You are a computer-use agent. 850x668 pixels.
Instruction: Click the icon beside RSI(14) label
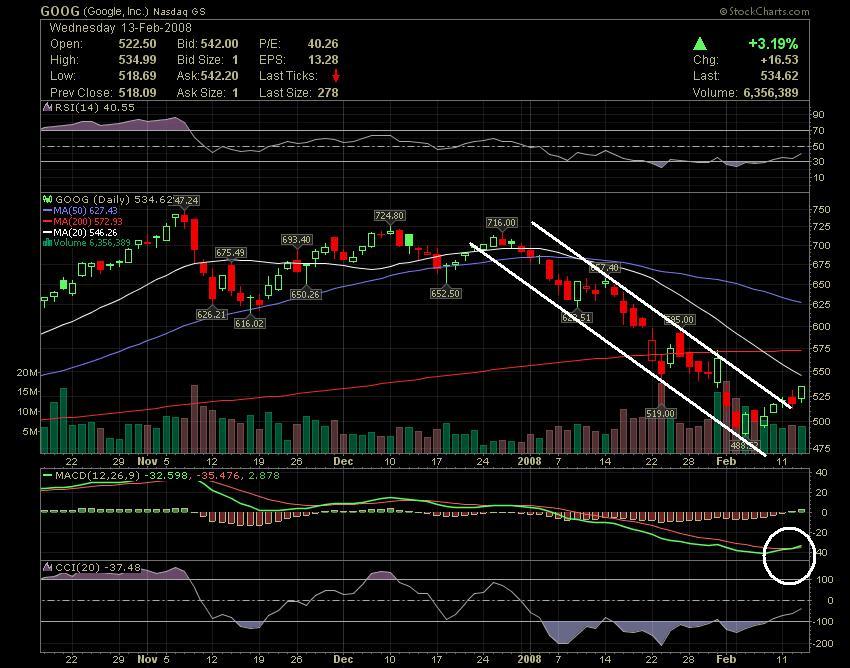[48, 107]
